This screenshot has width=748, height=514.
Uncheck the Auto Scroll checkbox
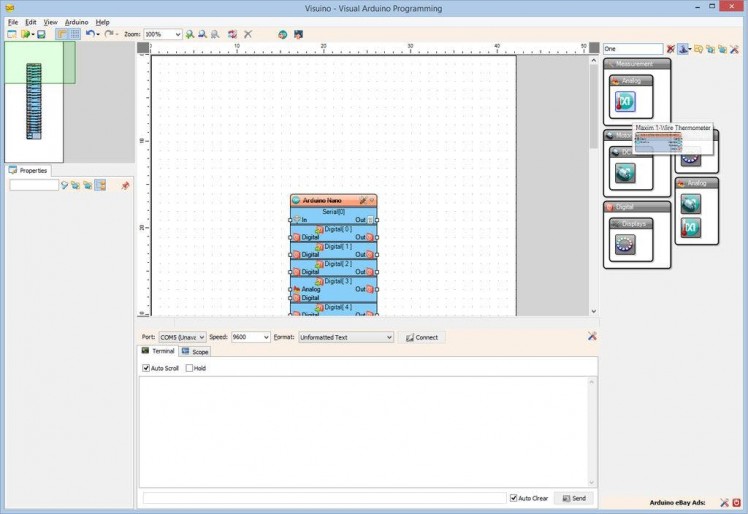(147, 368)
